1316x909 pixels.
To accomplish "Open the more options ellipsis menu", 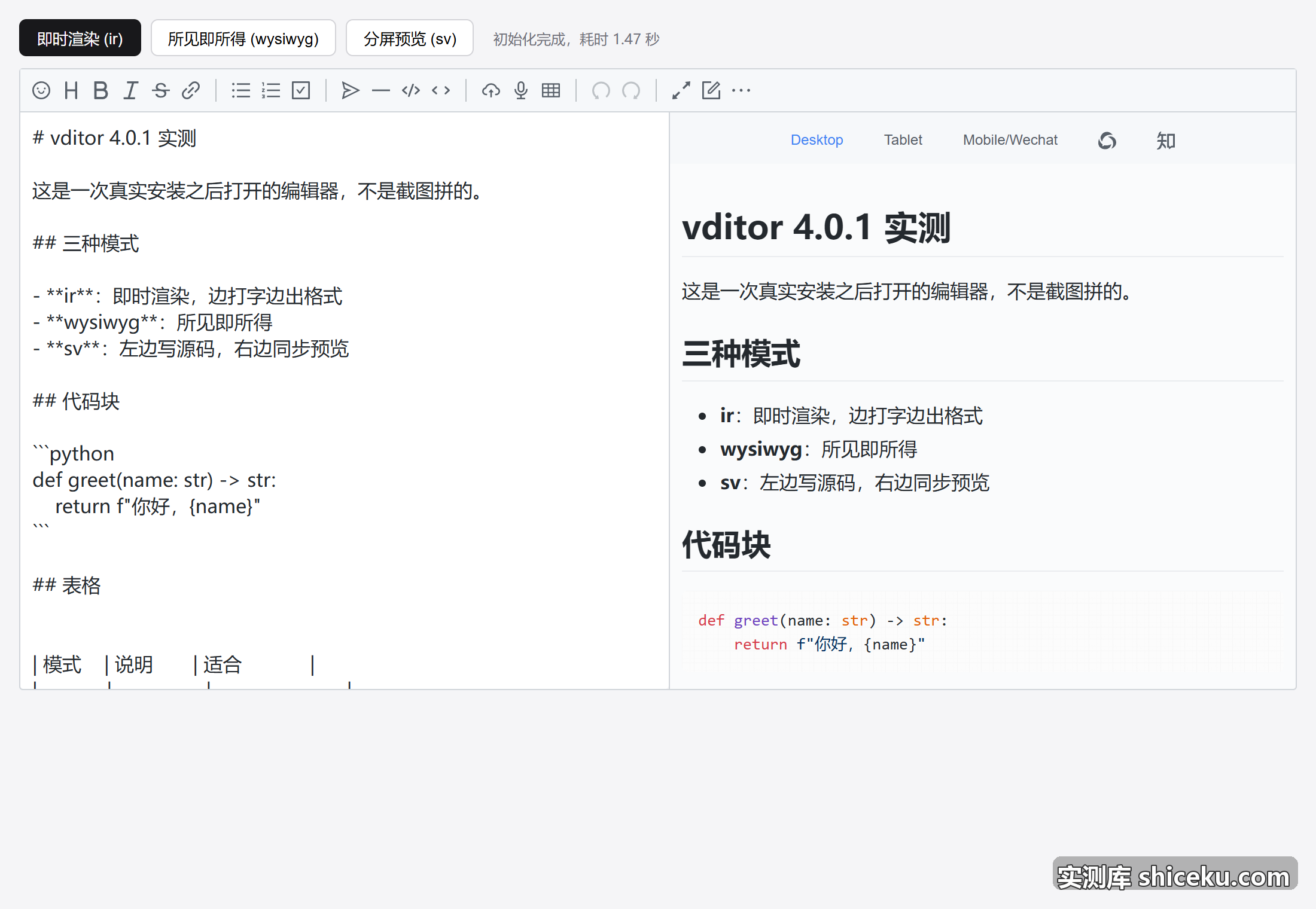I will click(x=741, y=90).
